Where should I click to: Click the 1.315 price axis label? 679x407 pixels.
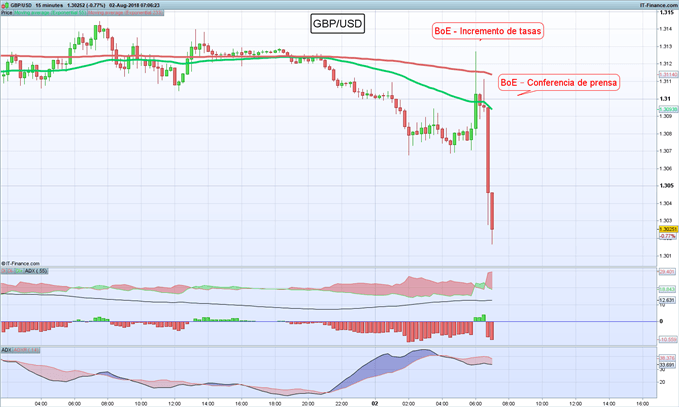666,12
